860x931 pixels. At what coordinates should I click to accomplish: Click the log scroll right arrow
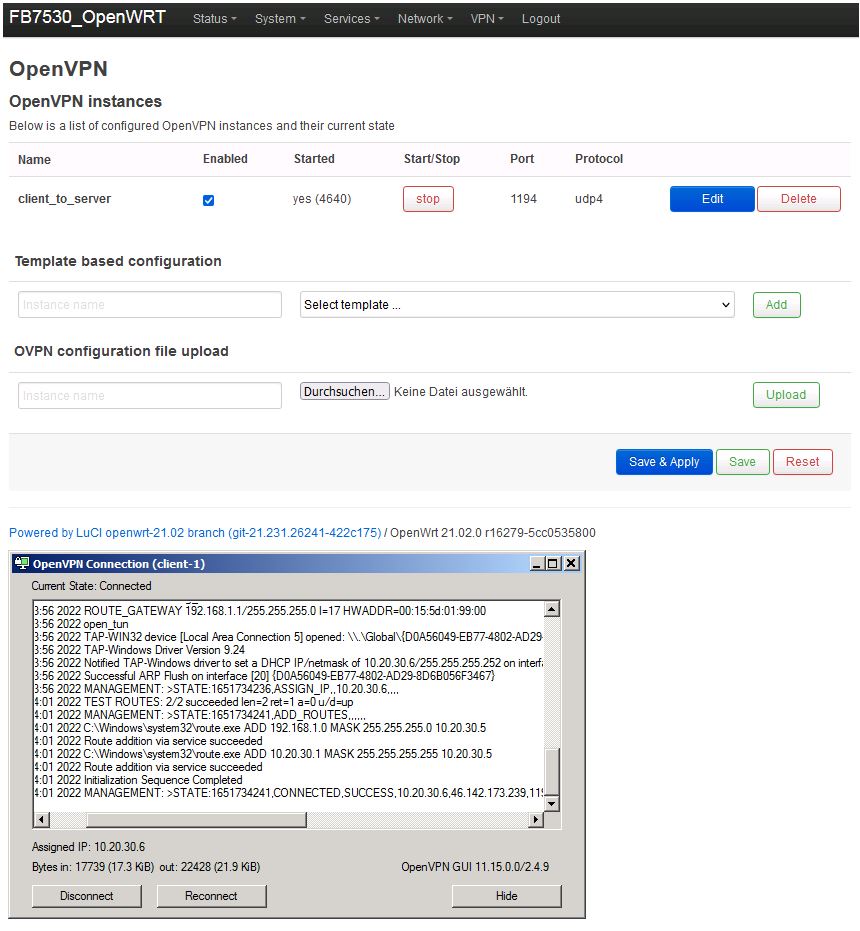click(536, 820)
